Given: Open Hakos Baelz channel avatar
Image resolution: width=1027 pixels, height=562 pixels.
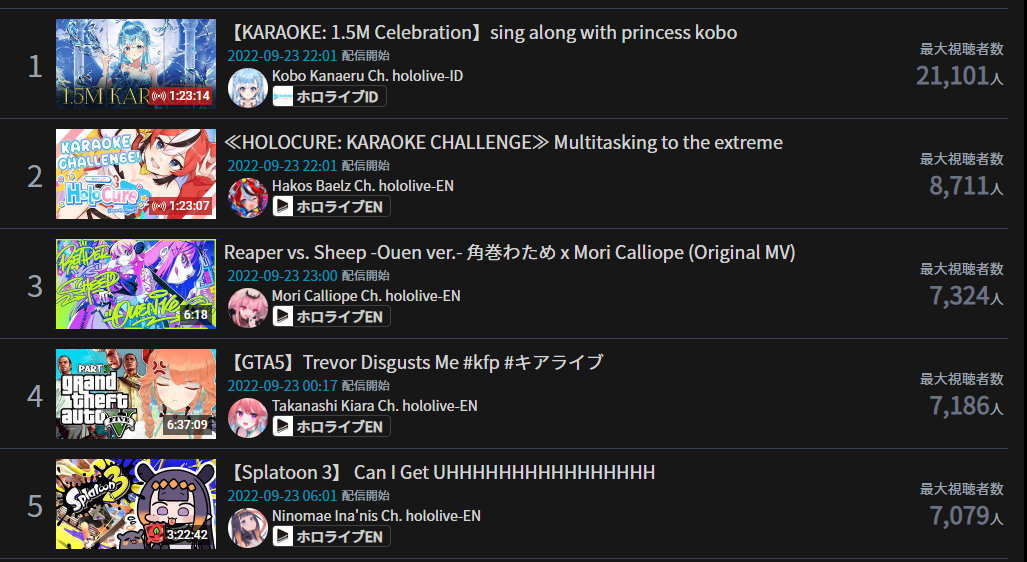Looking at the screenshot, I should [248, 197].
